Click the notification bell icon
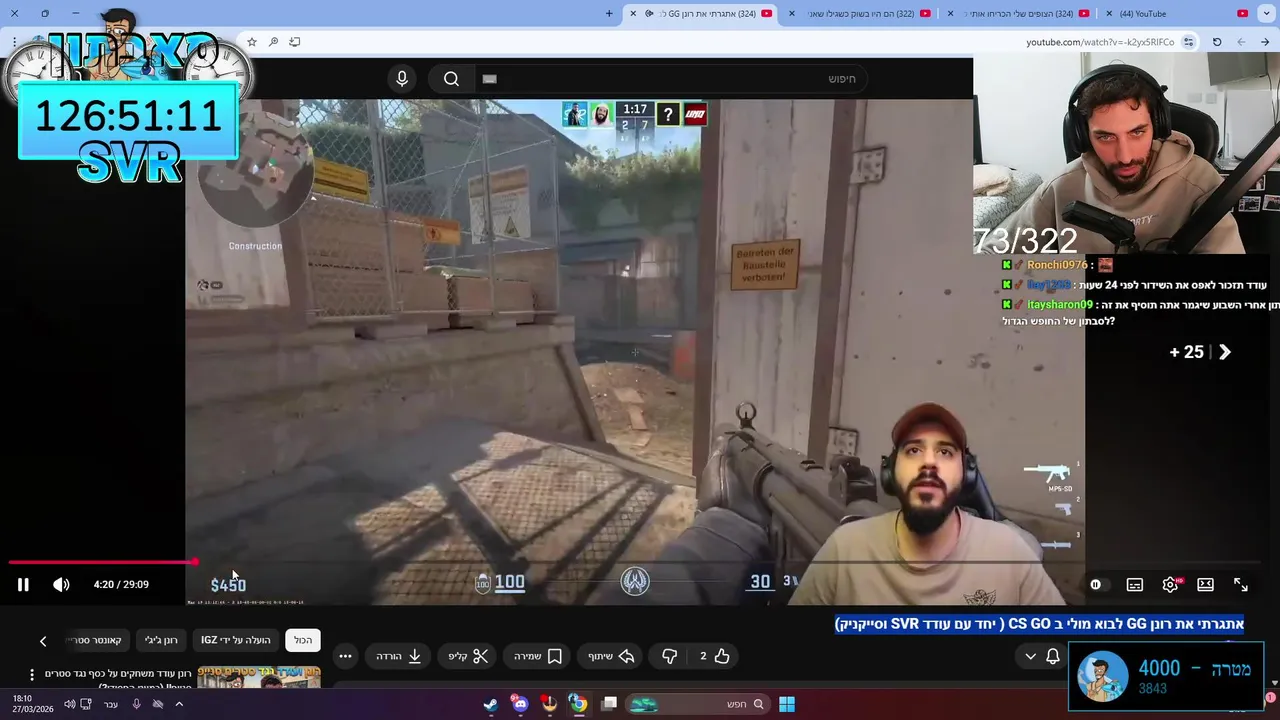The height and width of the screenshot is (720, 1280). click(1053, 656)
